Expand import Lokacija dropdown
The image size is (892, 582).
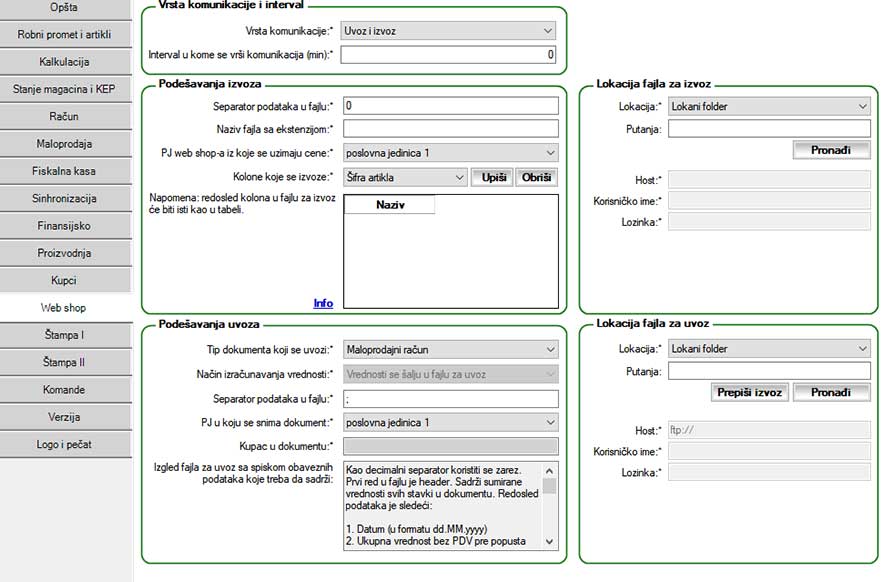(769, 349)
